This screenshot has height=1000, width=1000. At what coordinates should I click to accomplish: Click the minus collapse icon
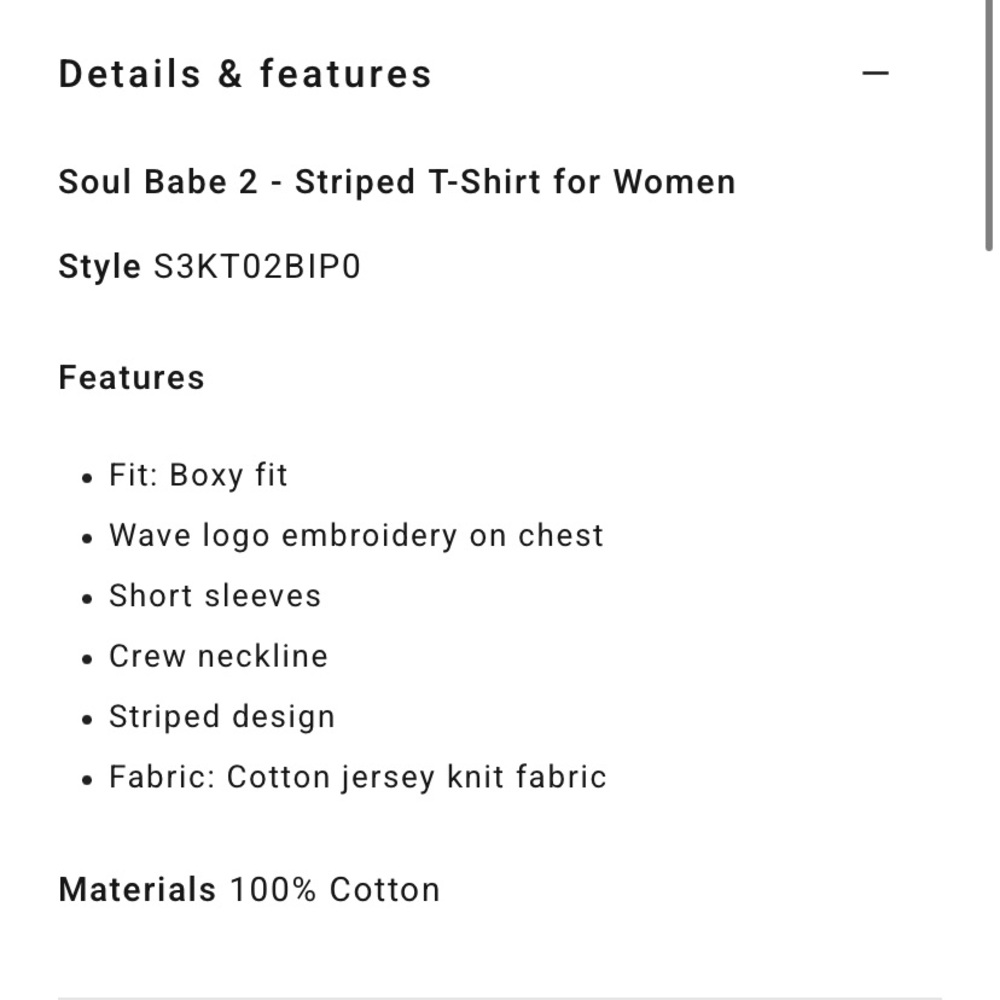pyautogui.click(x=875, y=73)
